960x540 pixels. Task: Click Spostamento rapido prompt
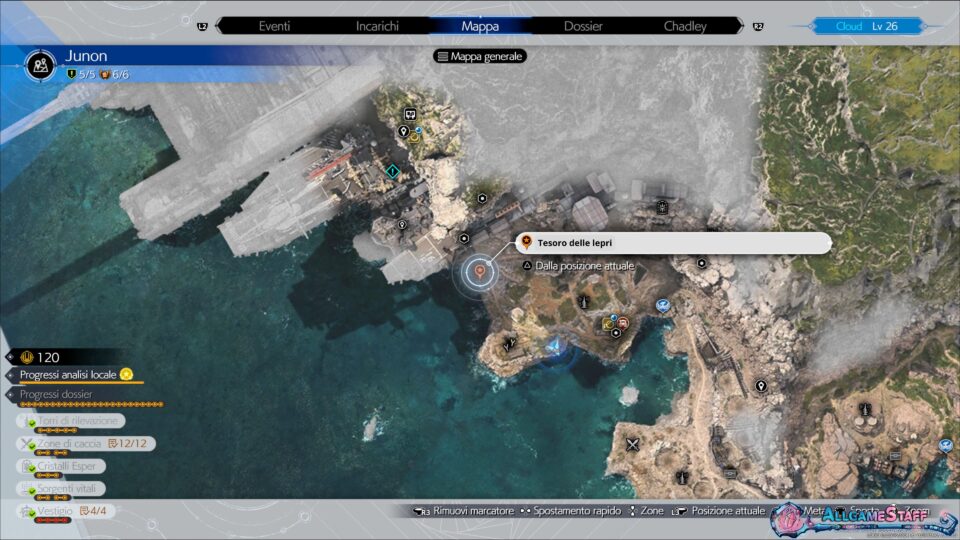[571, 511]
